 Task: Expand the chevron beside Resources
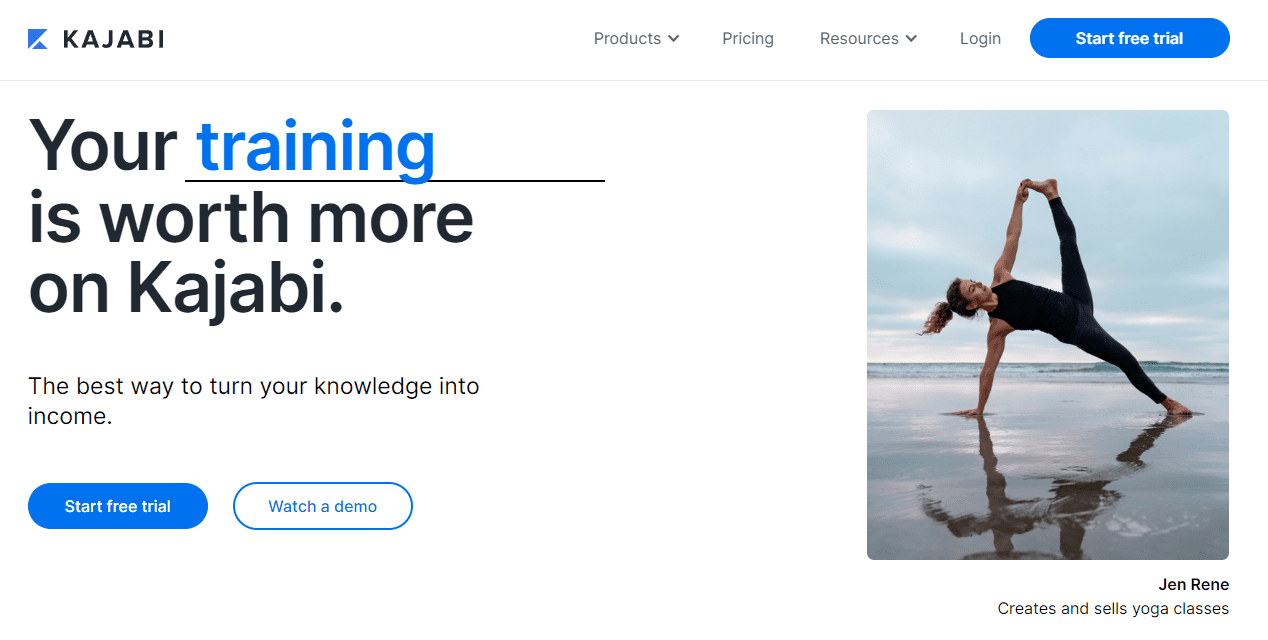[x=911, y=39]
